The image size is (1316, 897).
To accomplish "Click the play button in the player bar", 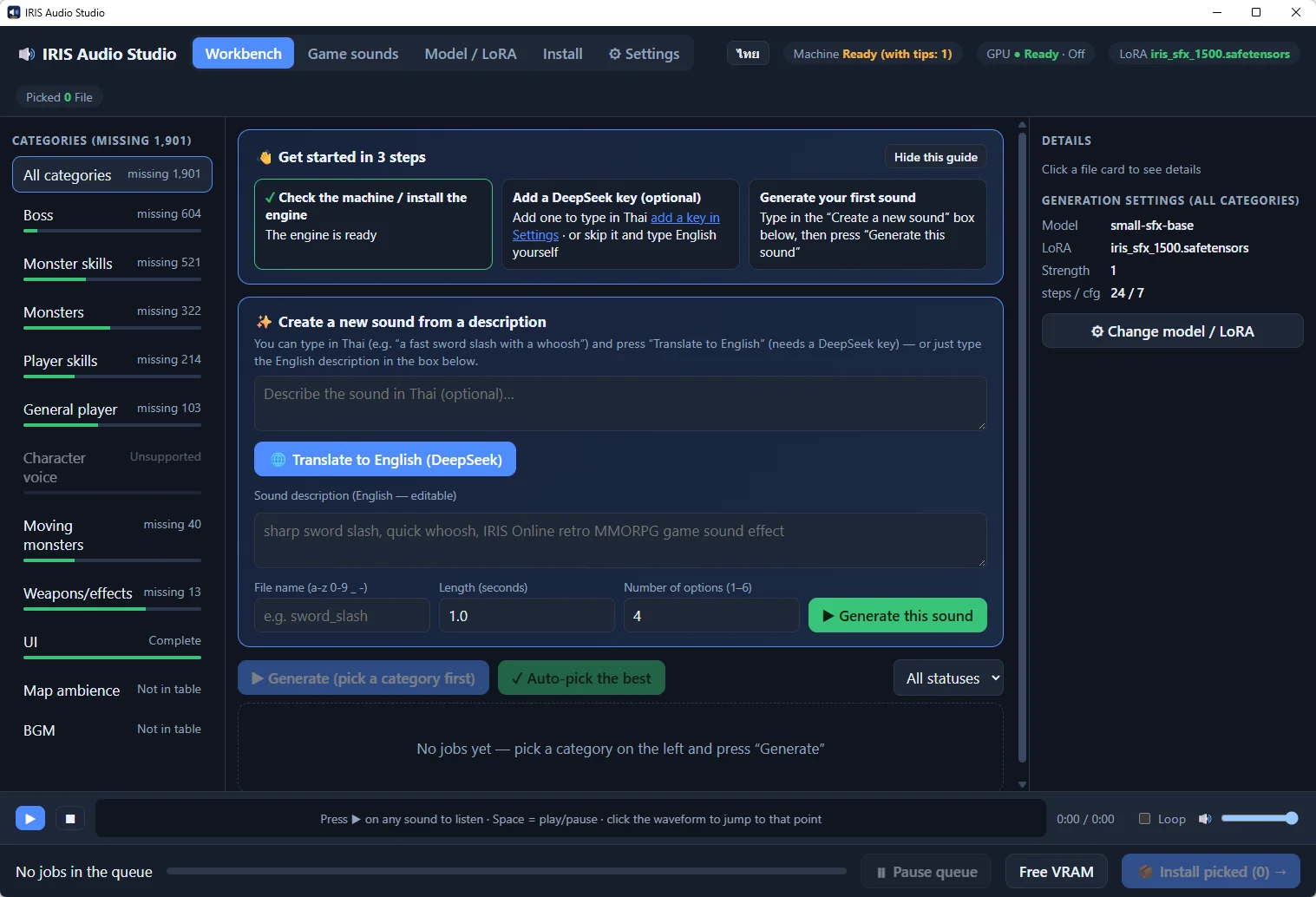I will (x=30, y=818).
